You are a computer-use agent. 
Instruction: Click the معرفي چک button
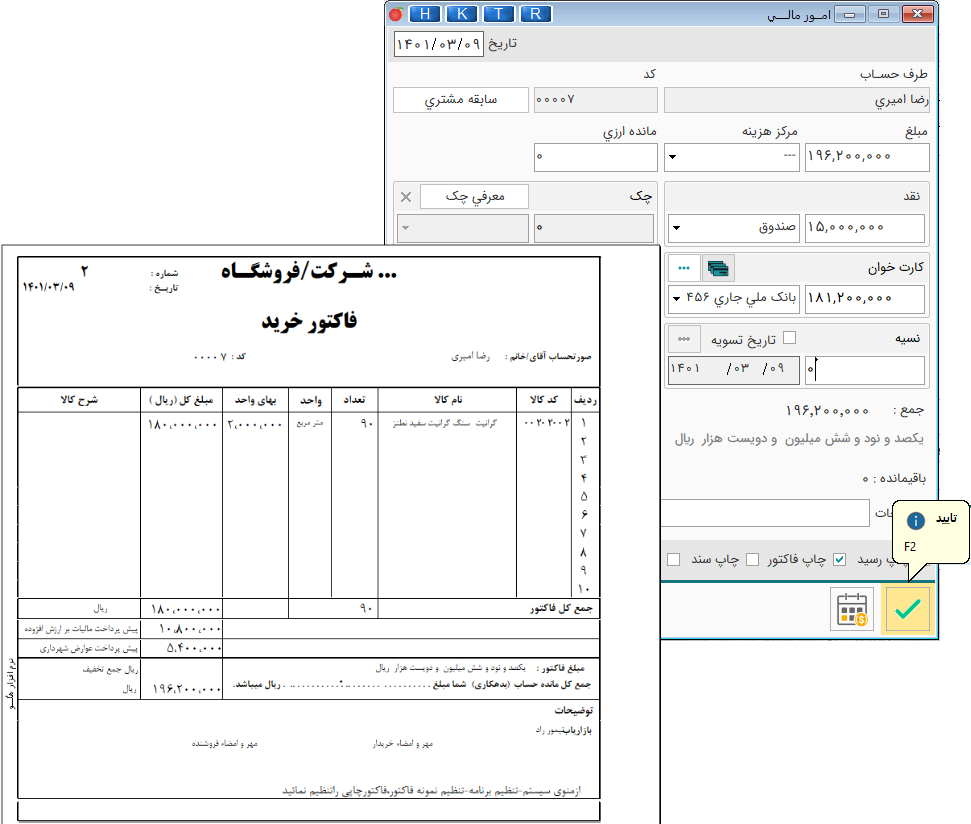coord(474,197)
